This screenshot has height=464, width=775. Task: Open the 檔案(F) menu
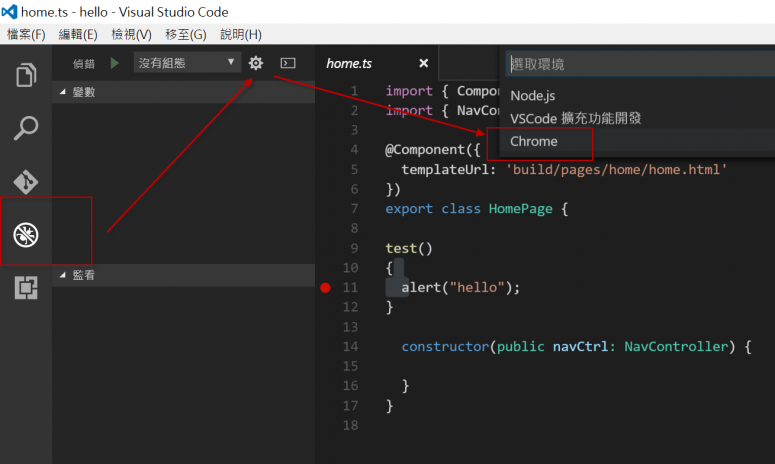(x=26, y=34)
